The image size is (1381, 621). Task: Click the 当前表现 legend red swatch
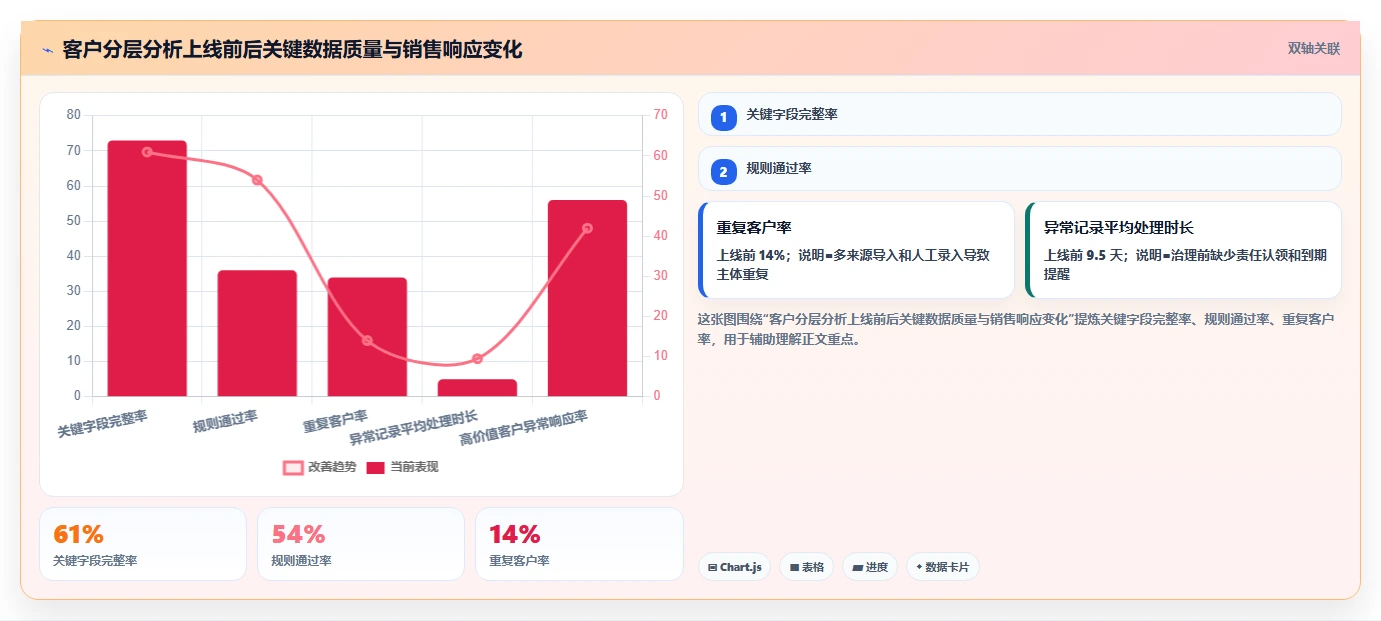point(376,468)
